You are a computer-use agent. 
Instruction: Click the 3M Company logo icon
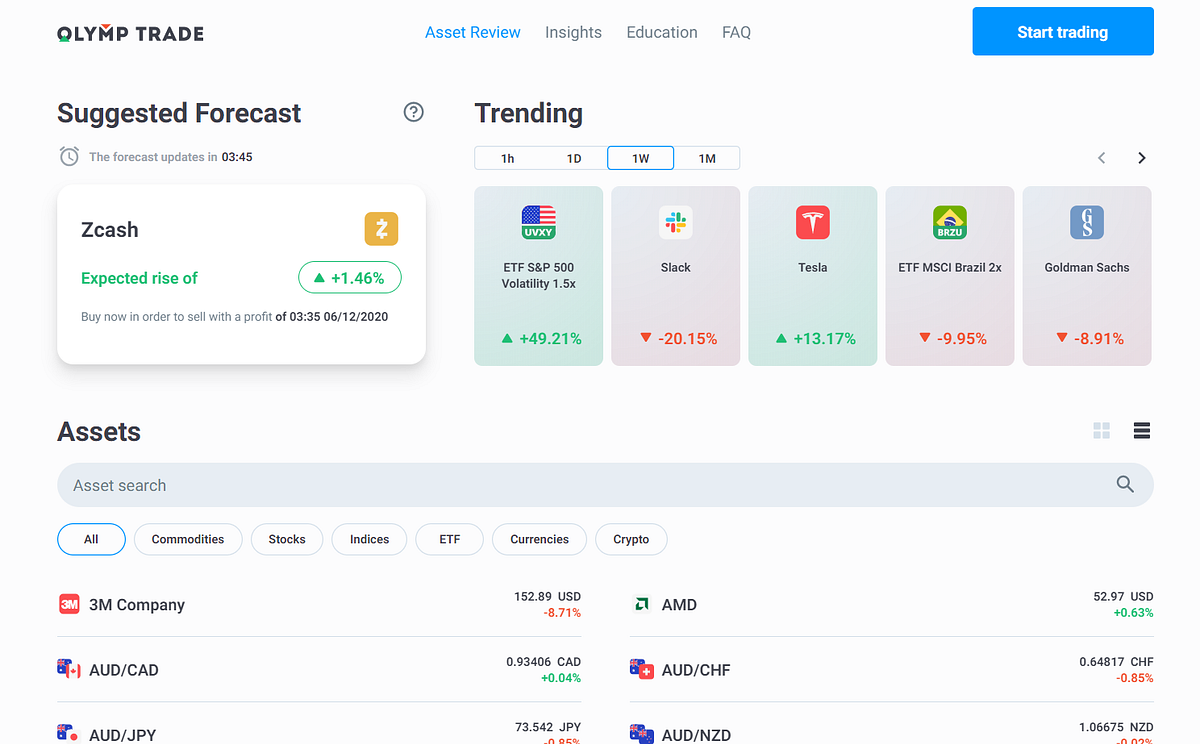69,604
